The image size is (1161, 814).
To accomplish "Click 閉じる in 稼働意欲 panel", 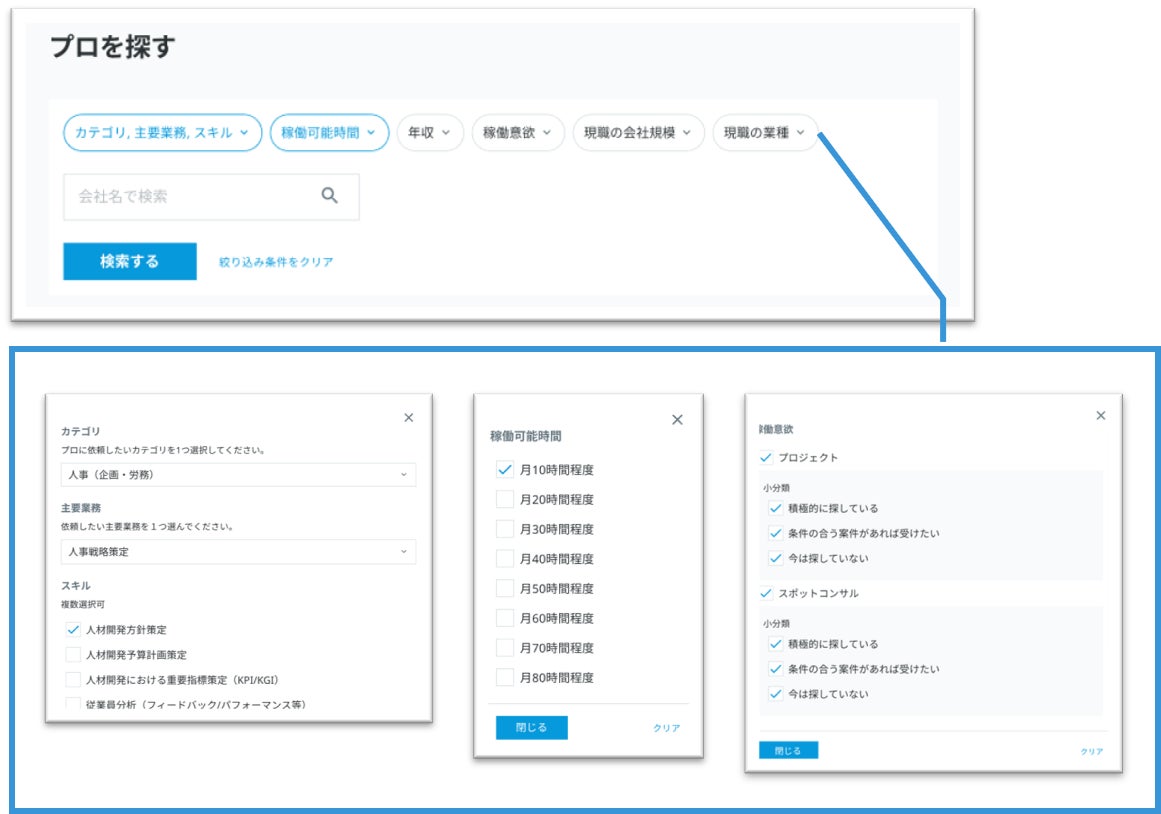I will 789,750.
